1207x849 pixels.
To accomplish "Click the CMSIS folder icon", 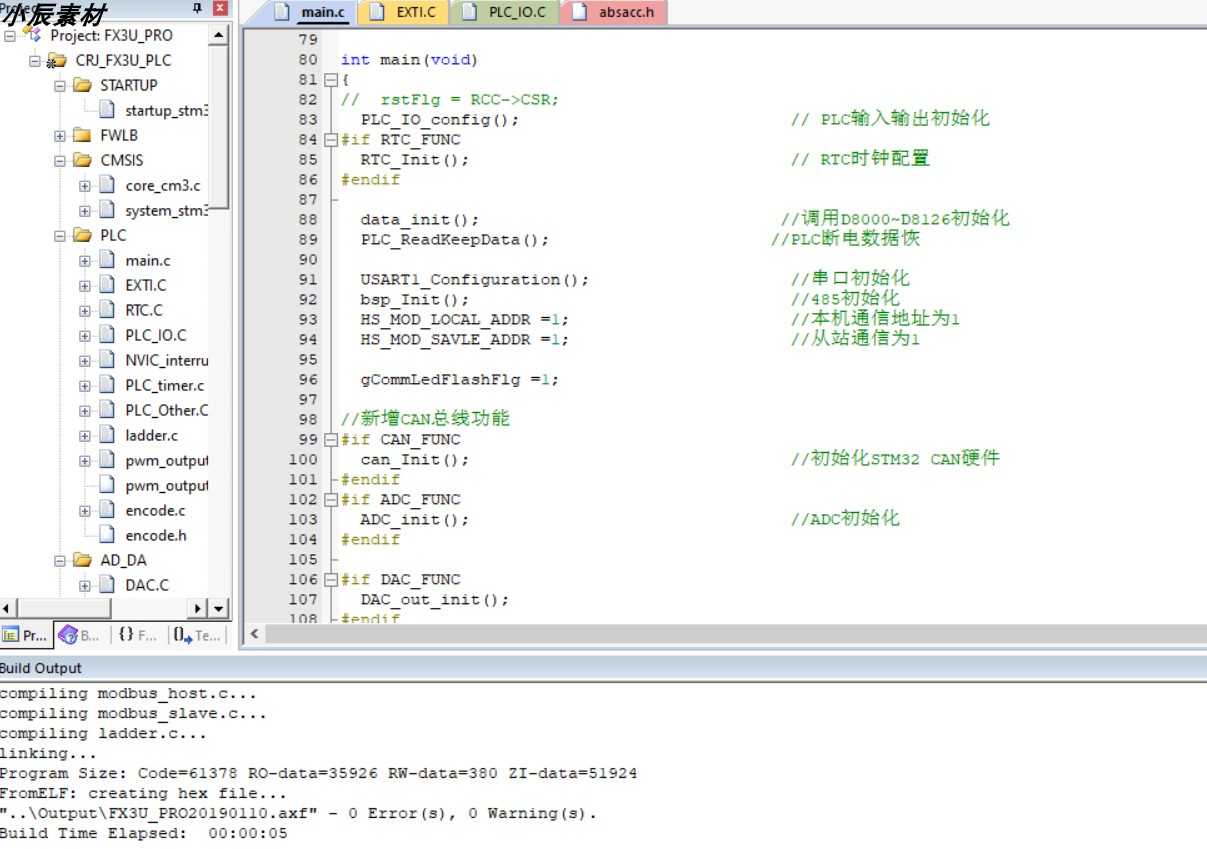I will [82, 160].
